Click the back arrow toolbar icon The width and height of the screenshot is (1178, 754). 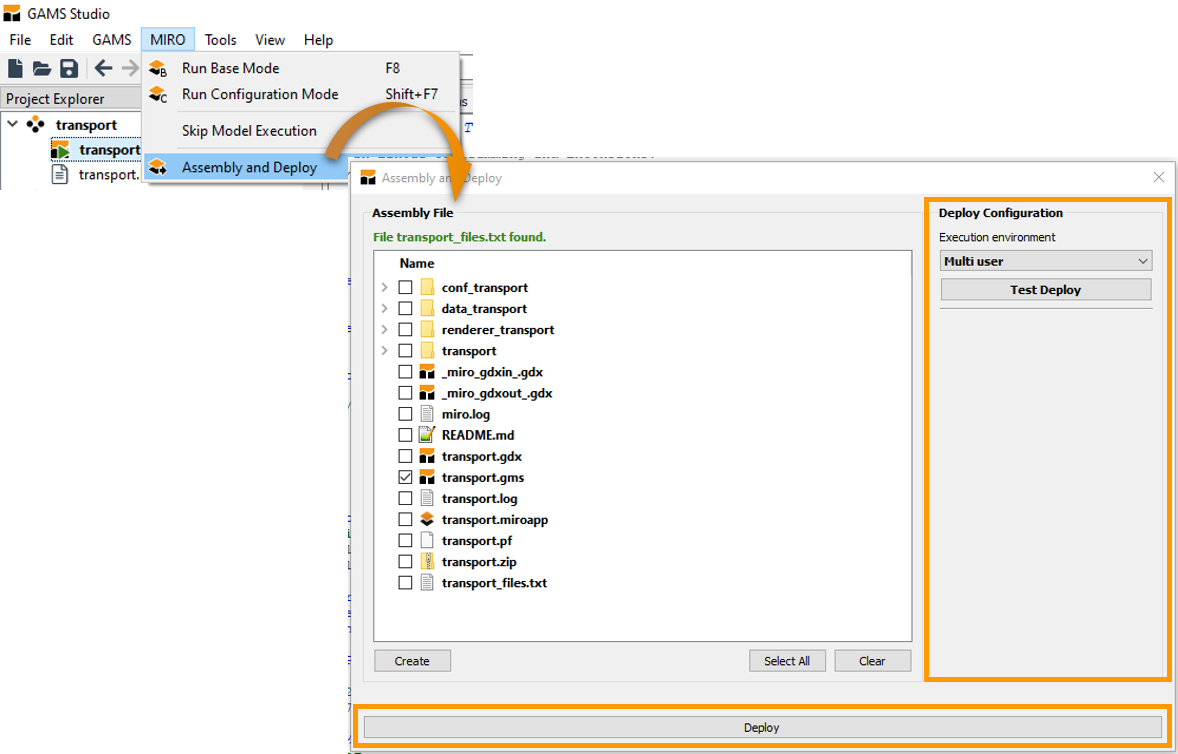tap(103, 68)
